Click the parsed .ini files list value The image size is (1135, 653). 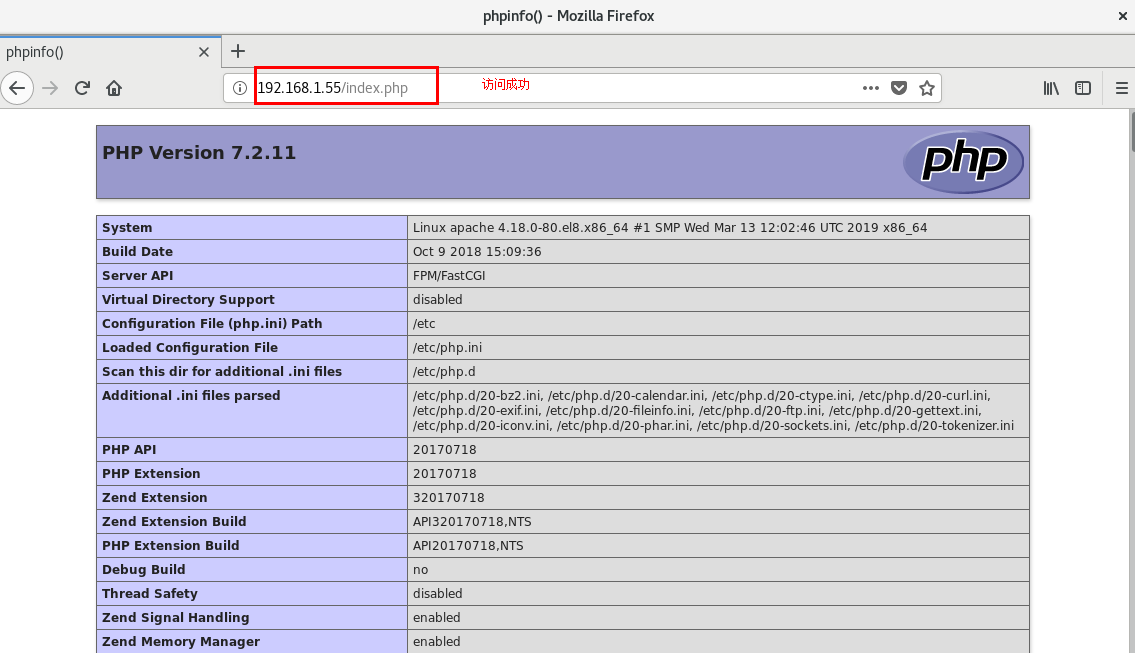coord(713,410)
